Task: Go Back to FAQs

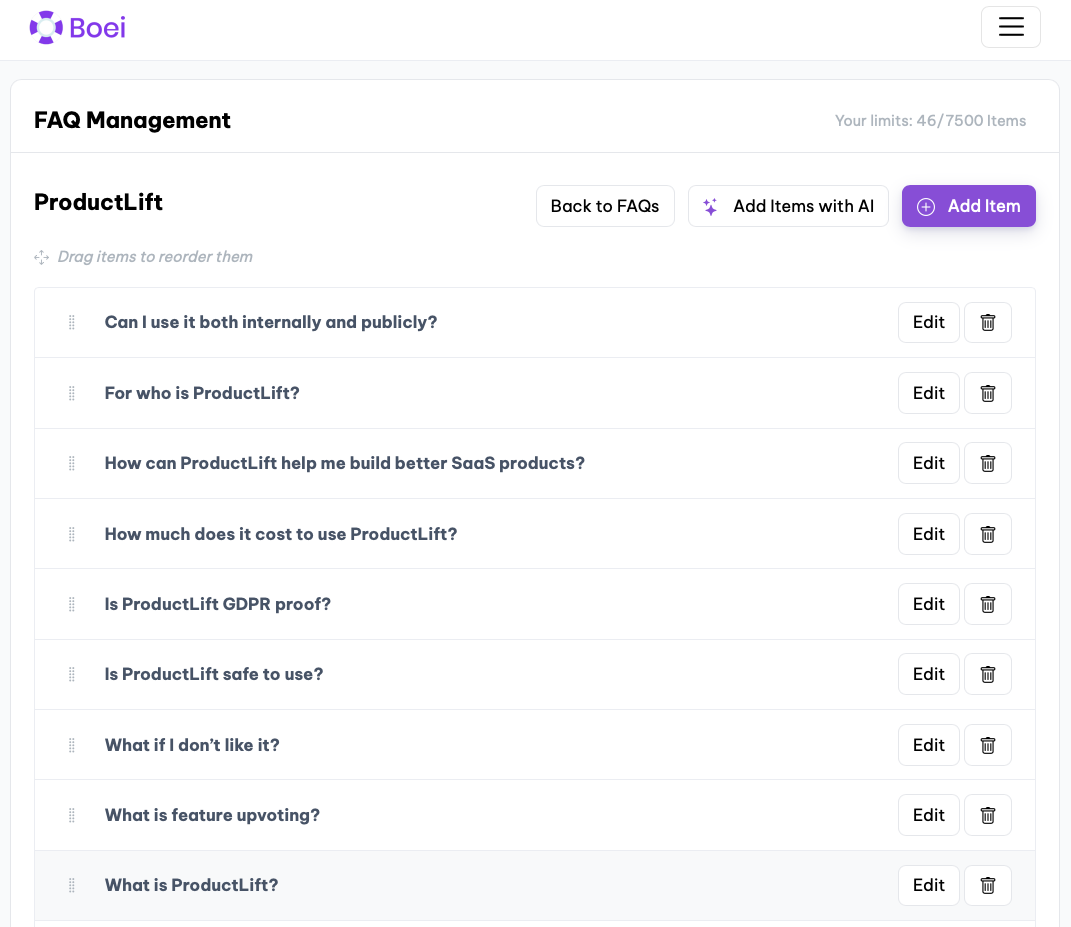Action: tap(605, 206)
